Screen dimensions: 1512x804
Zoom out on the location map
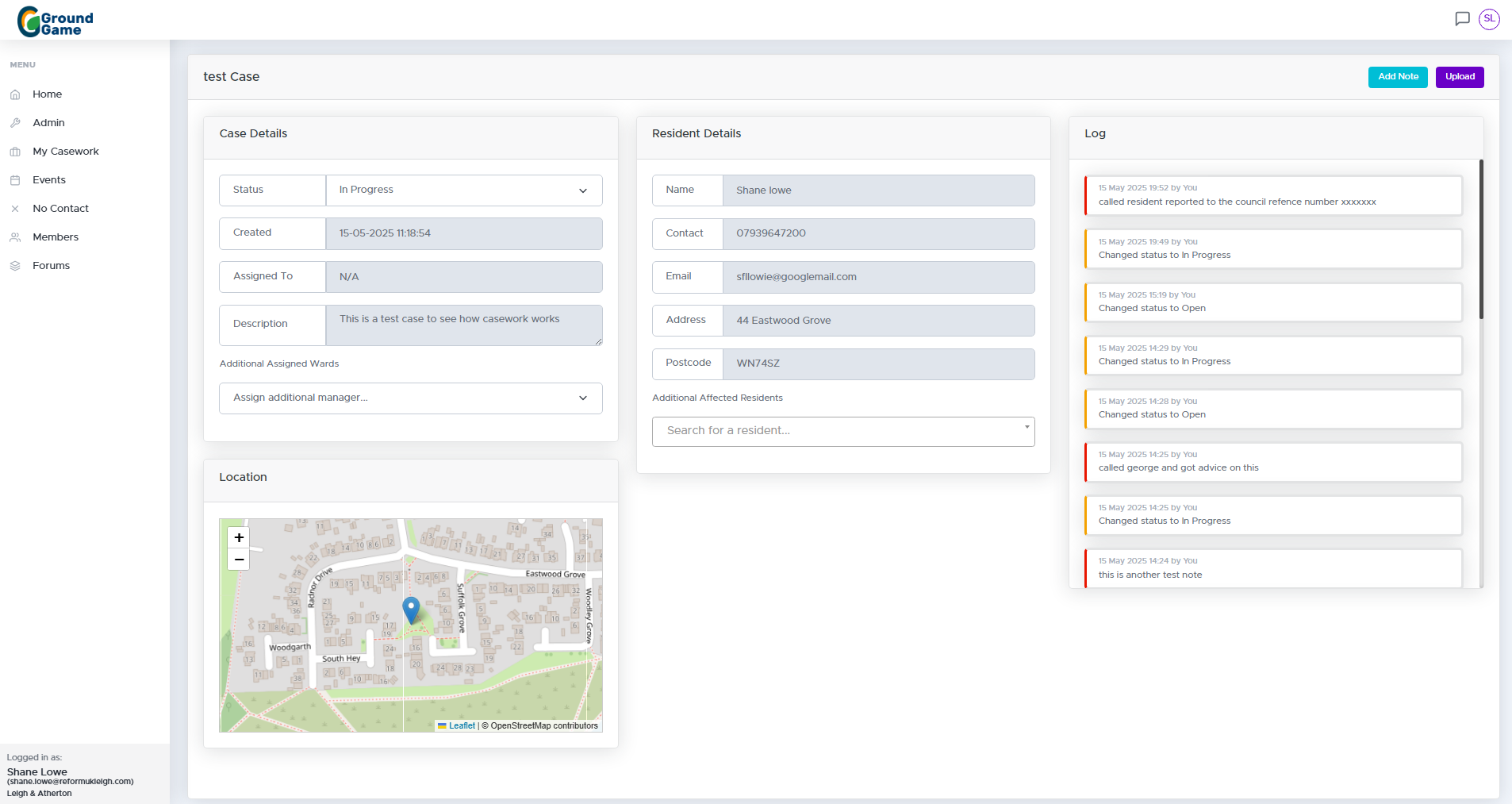tap(238, 560)
